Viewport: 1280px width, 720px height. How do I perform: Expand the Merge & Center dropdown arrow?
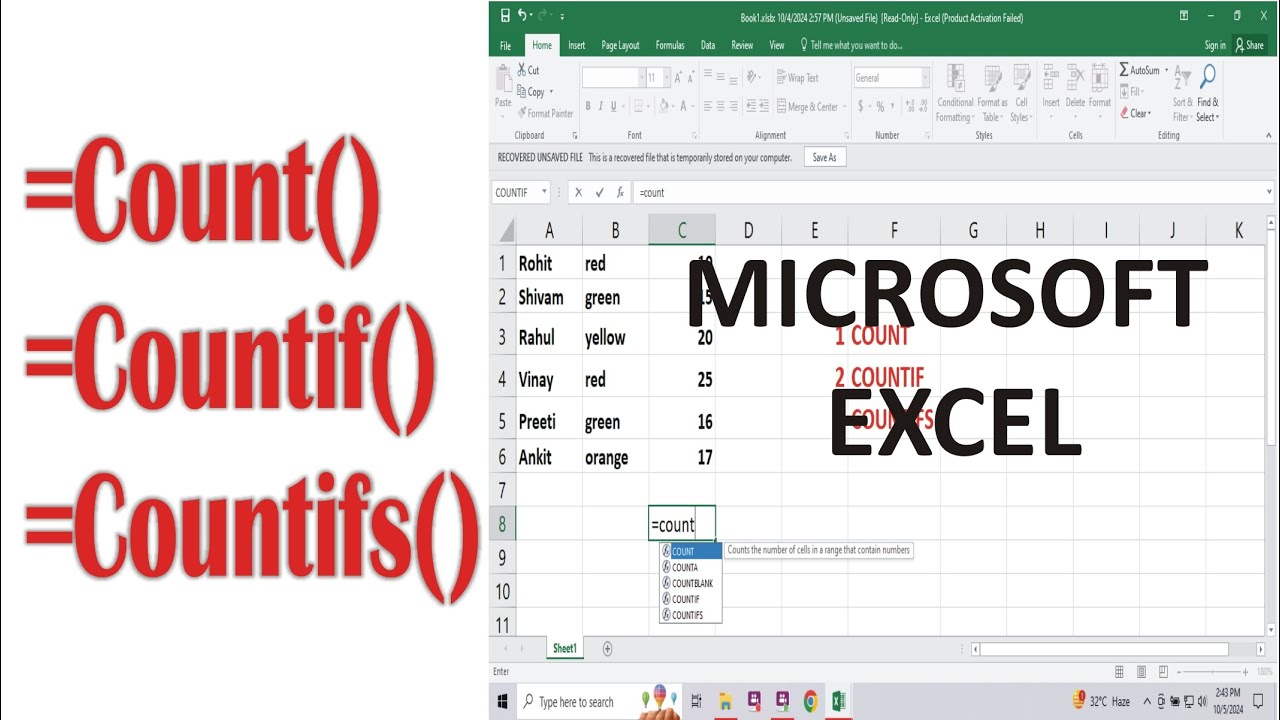(844, 106)
